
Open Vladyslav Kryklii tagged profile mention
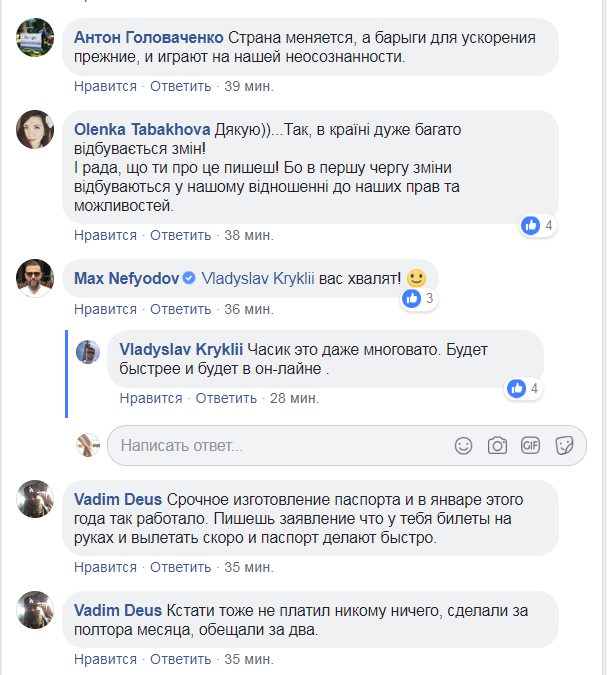point(258,279)
